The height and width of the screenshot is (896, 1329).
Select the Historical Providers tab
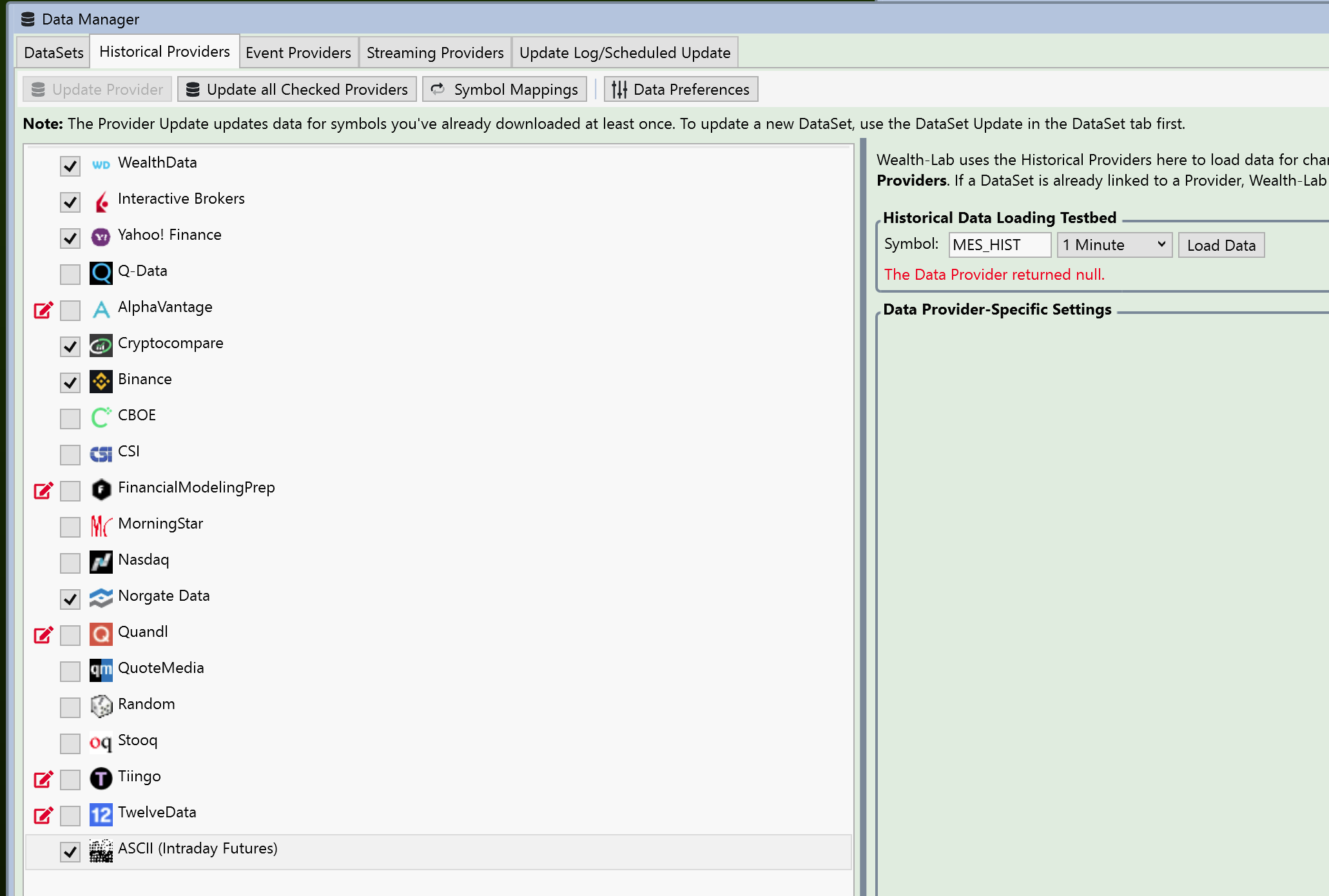[x=164, y=52]
